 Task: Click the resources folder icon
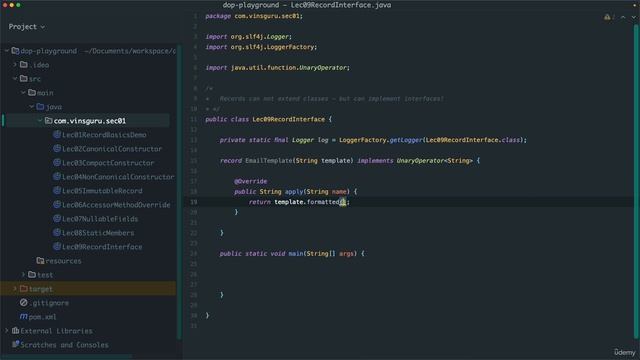click(40, 260)
